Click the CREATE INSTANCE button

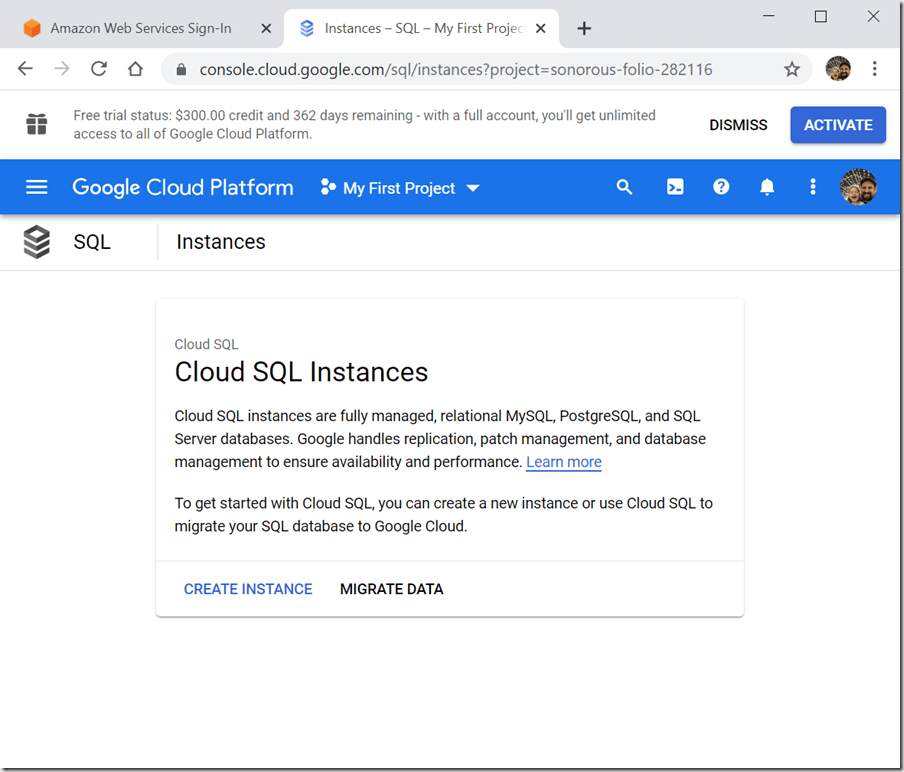248,589
